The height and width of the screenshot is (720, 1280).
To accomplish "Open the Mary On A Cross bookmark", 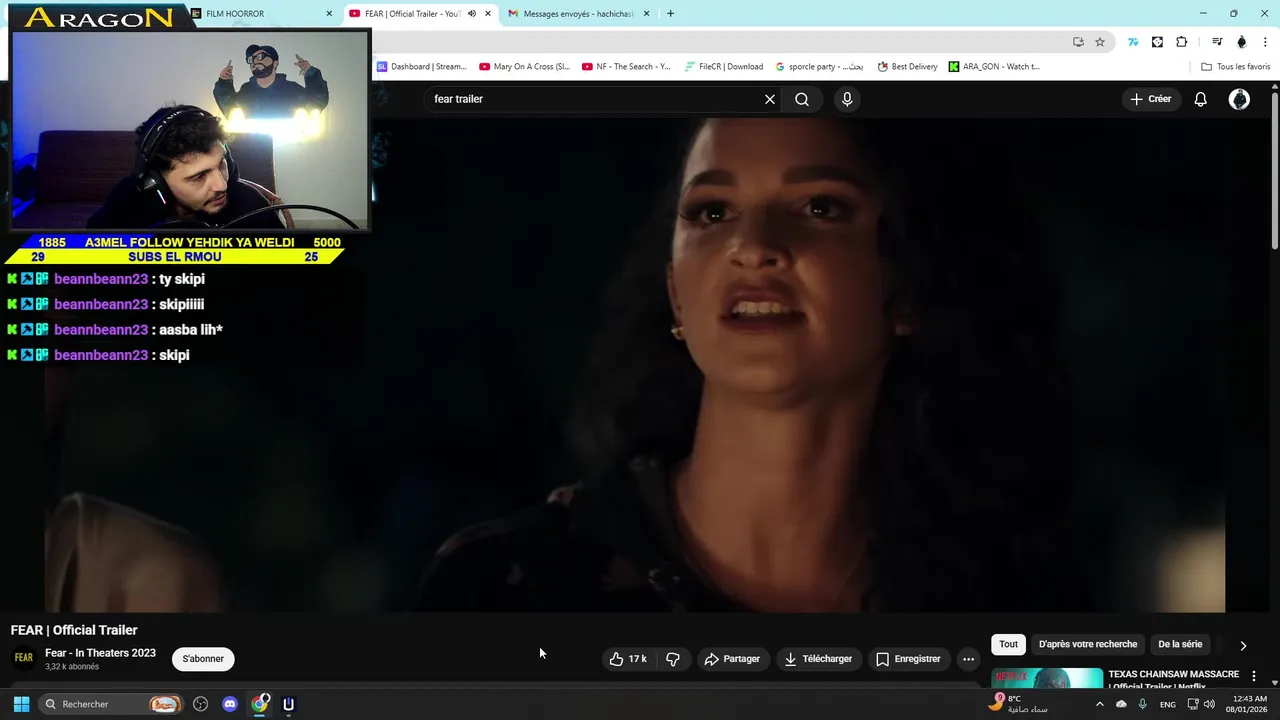I will tap(525, 67).
